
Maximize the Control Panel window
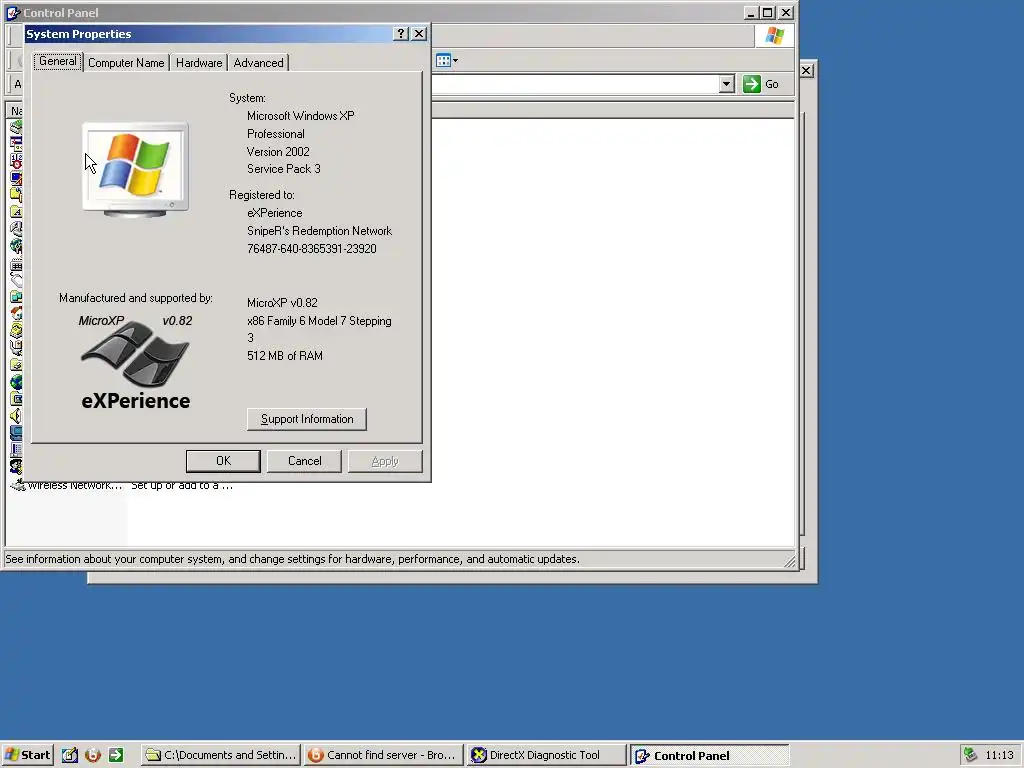point(768,12)
